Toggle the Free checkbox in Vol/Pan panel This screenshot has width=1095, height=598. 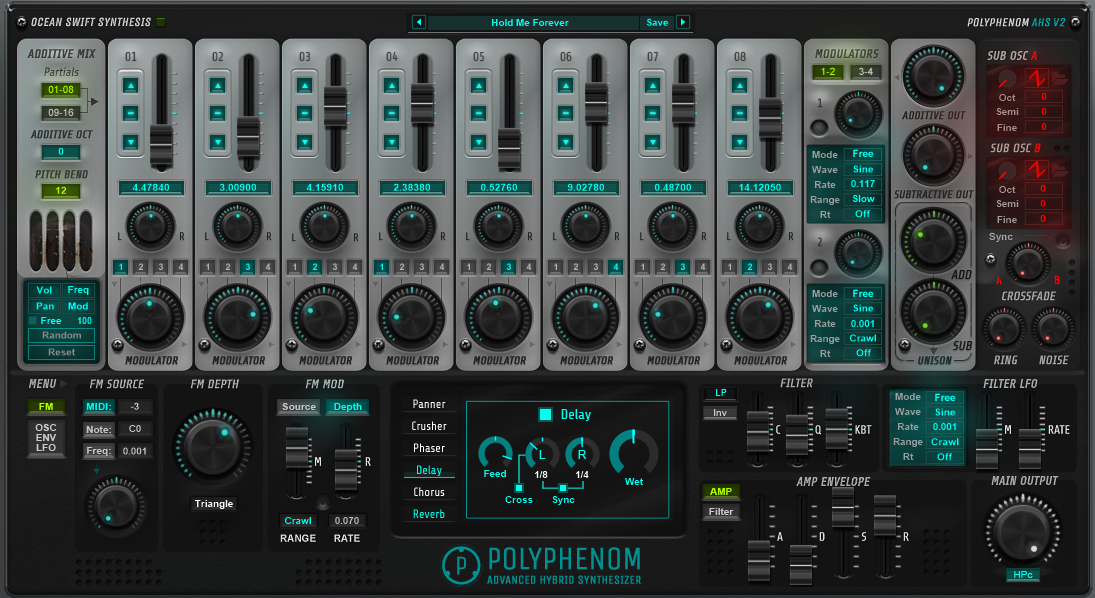click(32, 321)
